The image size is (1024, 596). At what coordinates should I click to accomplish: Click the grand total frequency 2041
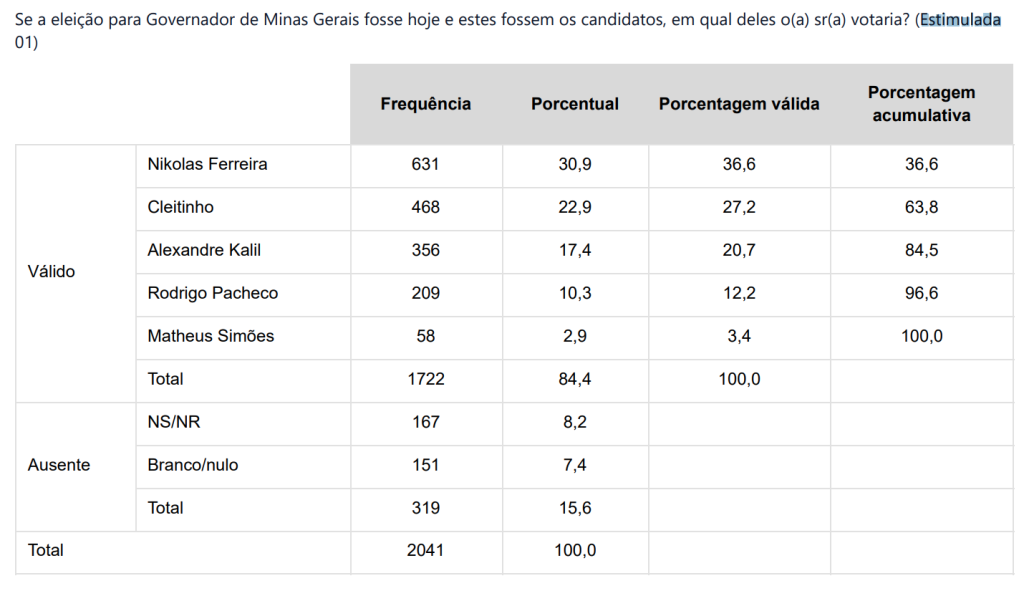click(426, 550)
